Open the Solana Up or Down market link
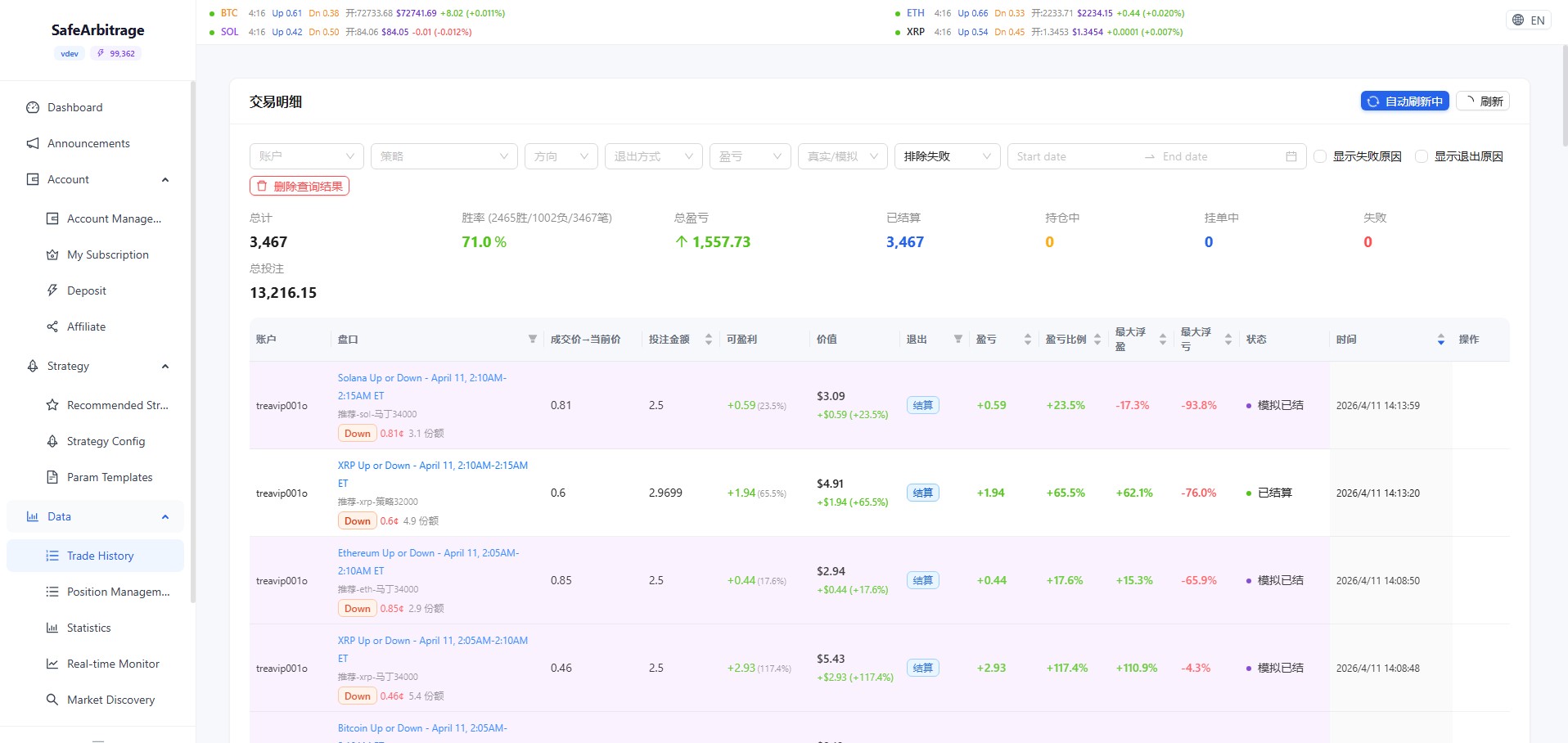The width and height of the screenshot is (1568, 743). tap(421, 378)
